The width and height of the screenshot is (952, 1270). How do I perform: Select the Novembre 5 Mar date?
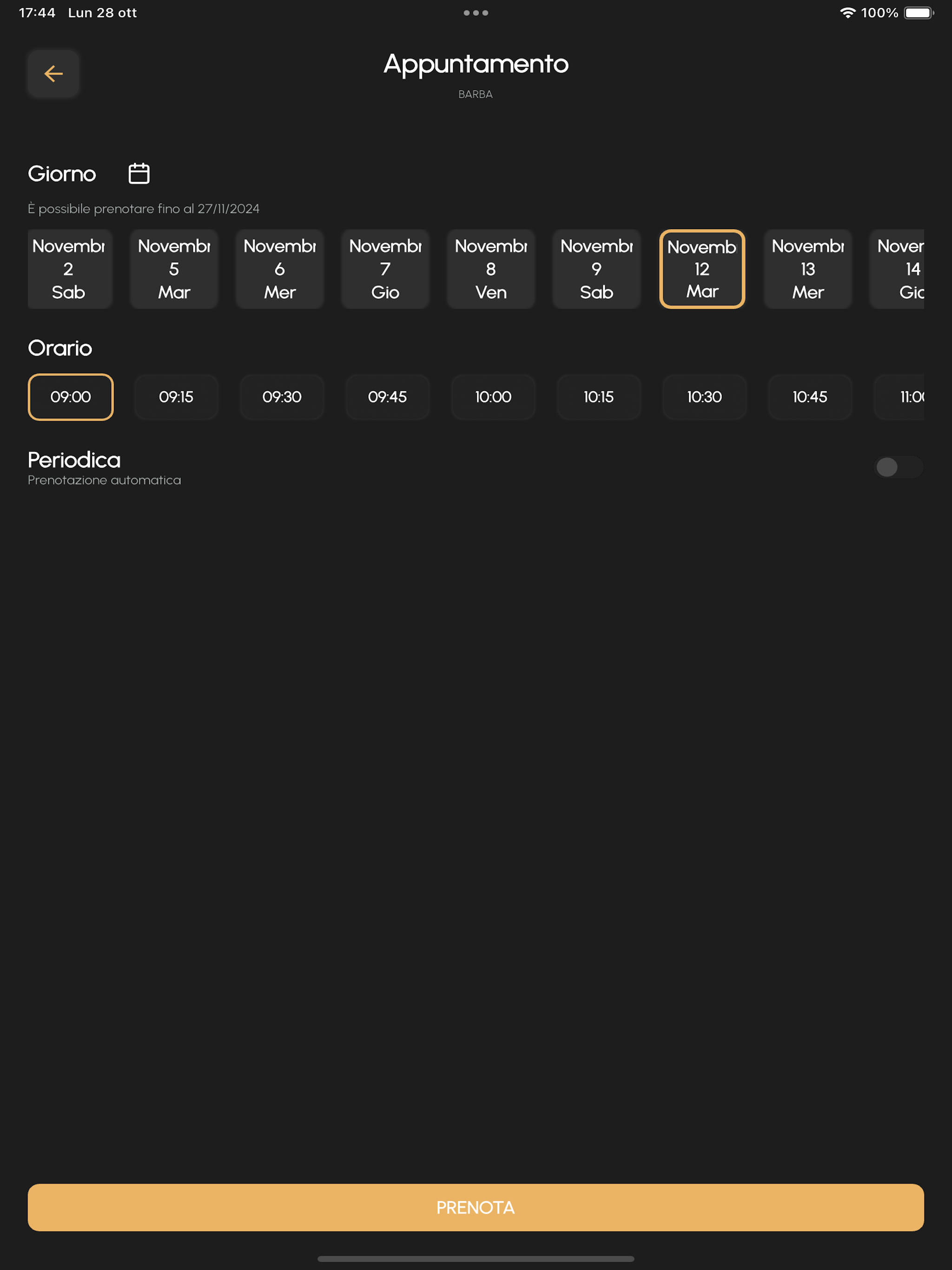(x=174, y=269)
